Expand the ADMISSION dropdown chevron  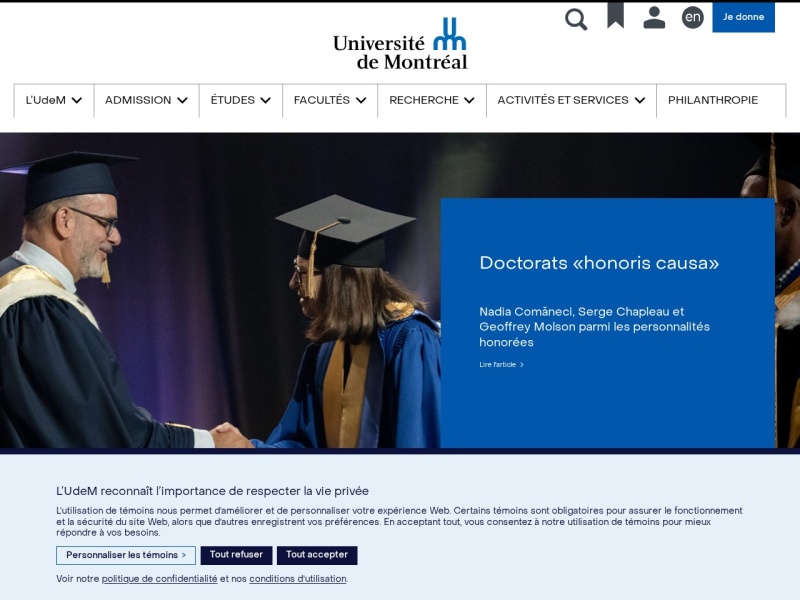pos(182,101)
